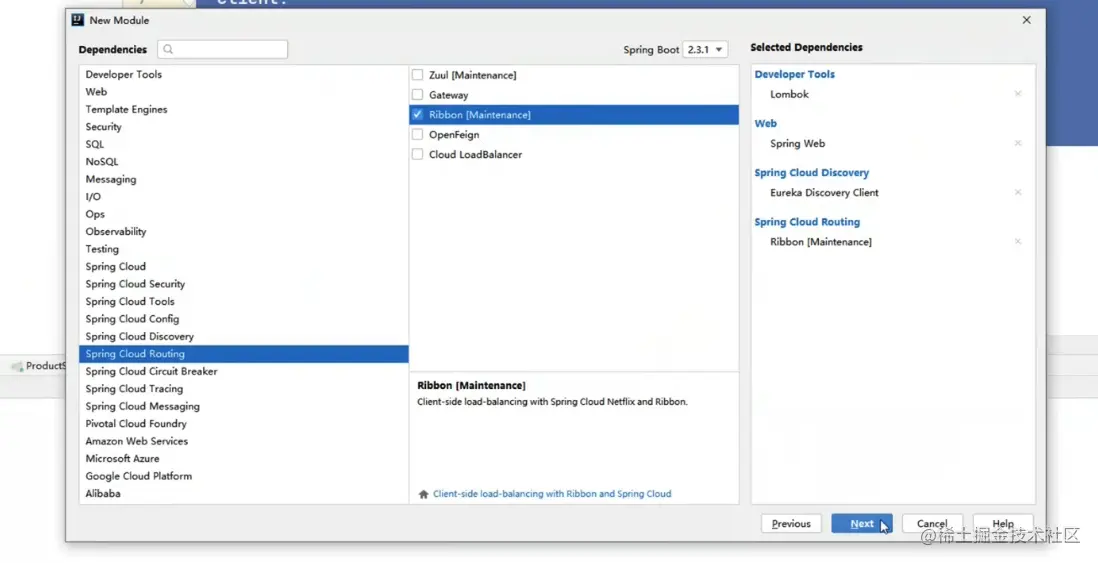Go back with the Previous button
1098x563 pixels.
coord(791,524)
